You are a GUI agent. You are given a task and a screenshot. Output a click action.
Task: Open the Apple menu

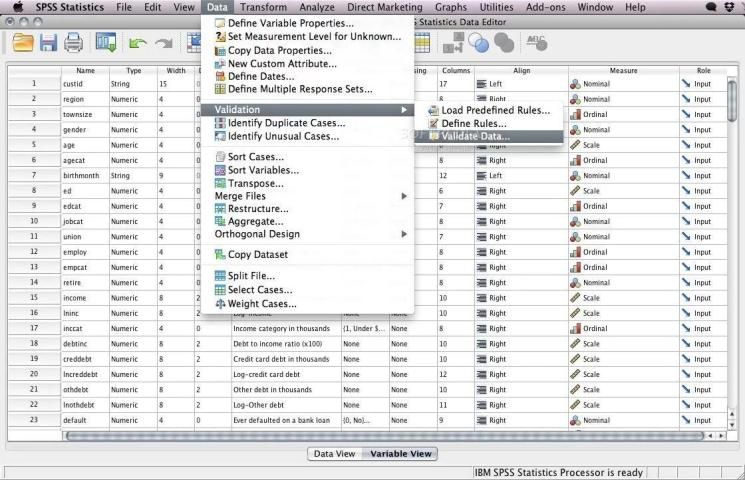[x=17, y=7]
